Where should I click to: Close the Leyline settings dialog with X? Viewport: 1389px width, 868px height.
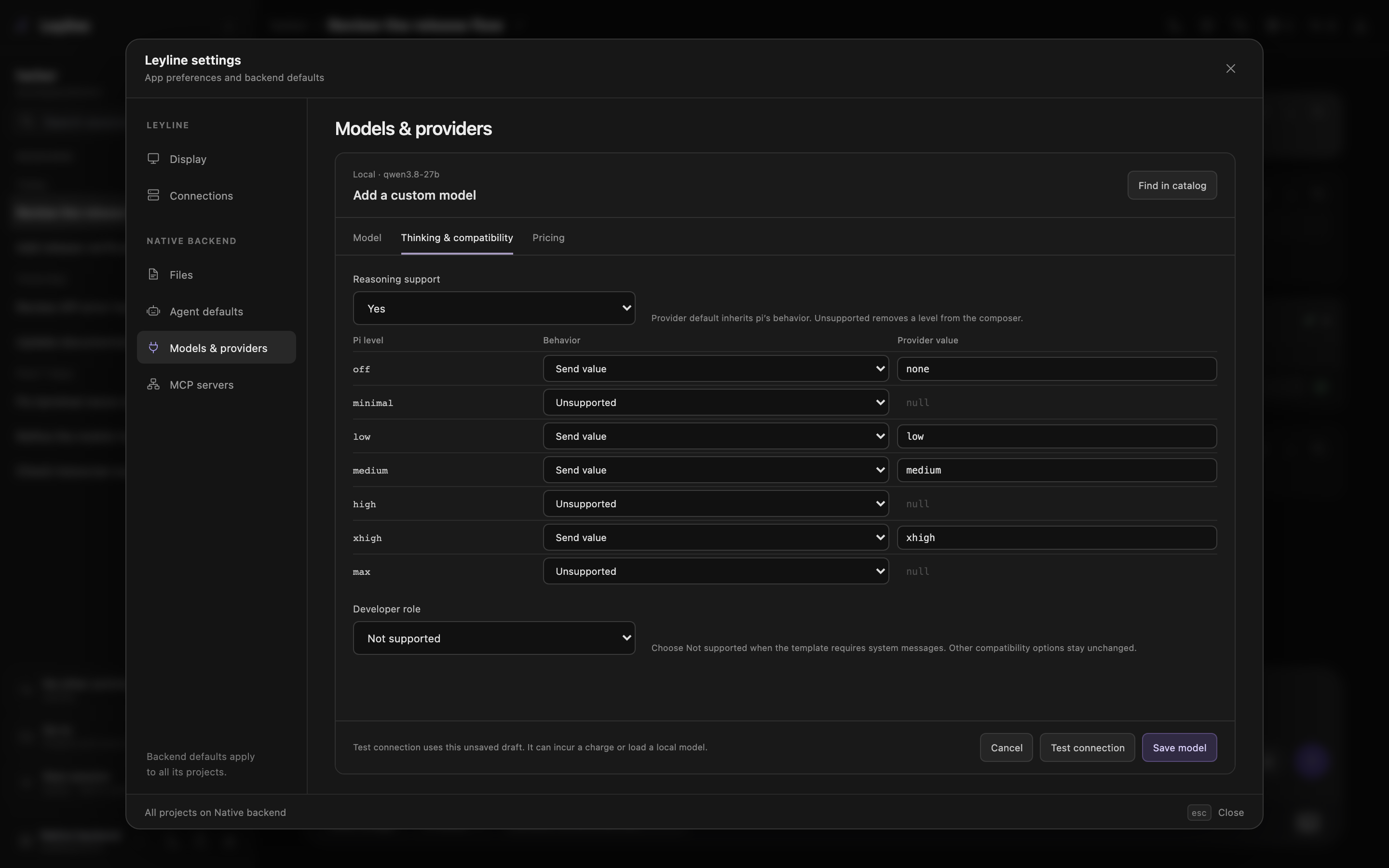coord(1231,68)
